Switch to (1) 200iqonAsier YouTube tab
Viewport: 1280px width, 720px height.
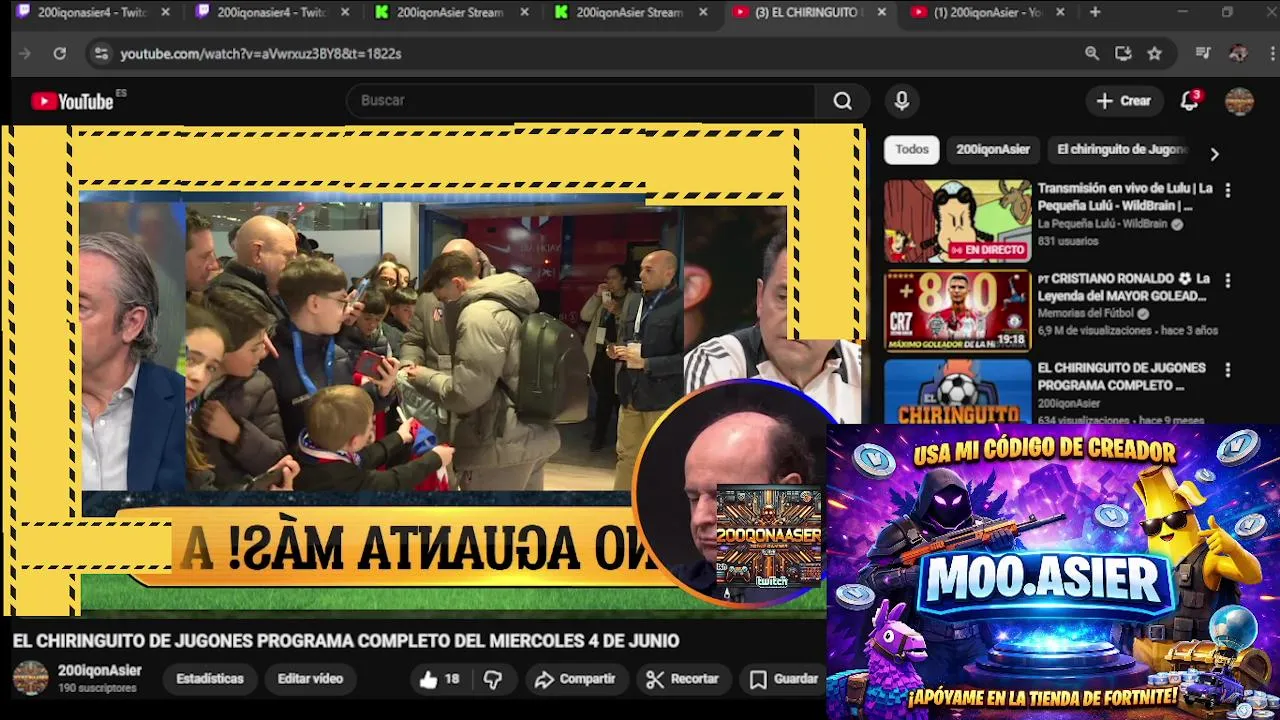pyautogui.click(x=989, y=12)
